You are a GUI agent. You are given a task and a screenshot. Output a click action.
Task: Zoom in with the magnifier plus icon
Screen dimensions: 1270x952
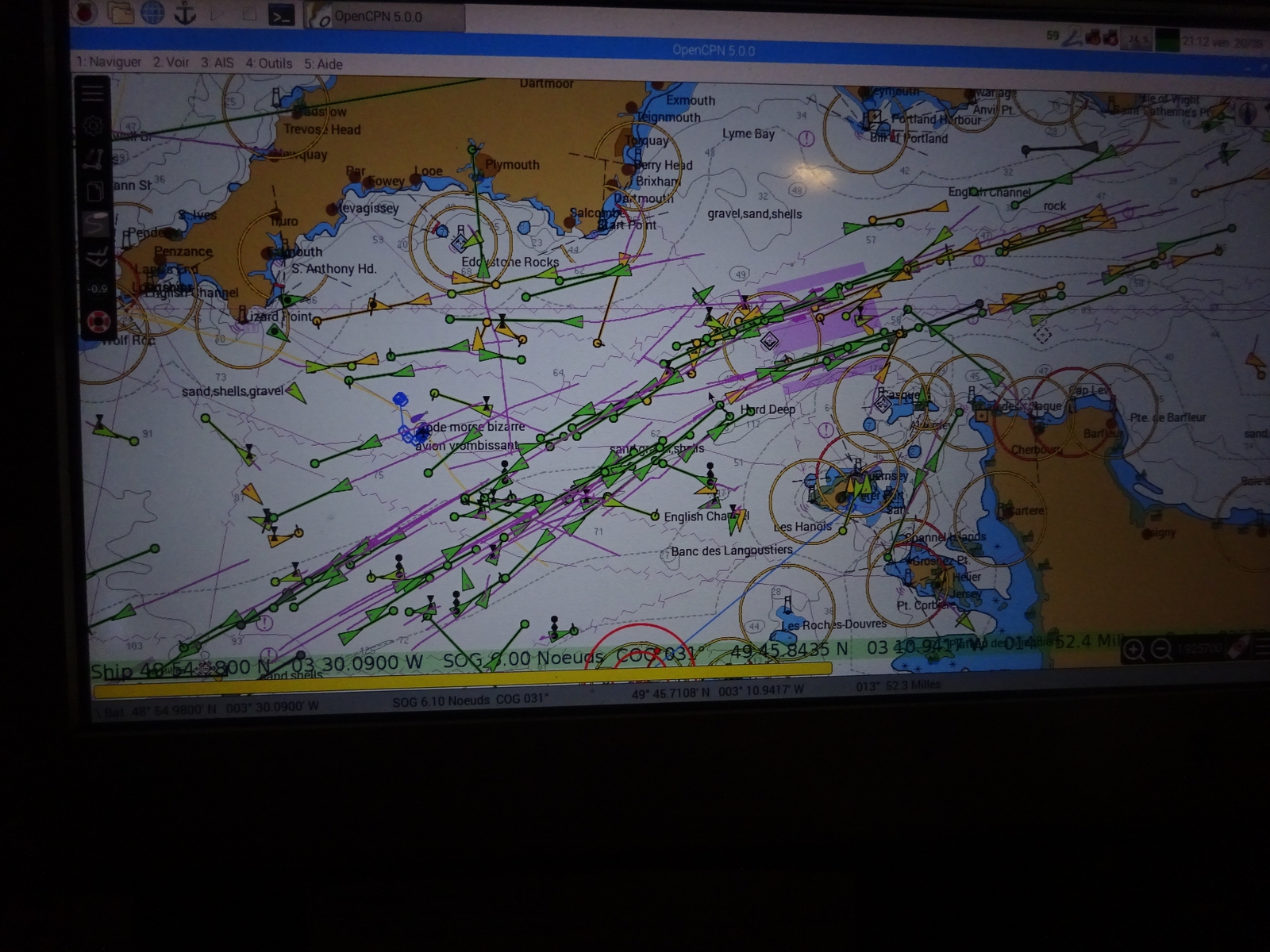1133,651
